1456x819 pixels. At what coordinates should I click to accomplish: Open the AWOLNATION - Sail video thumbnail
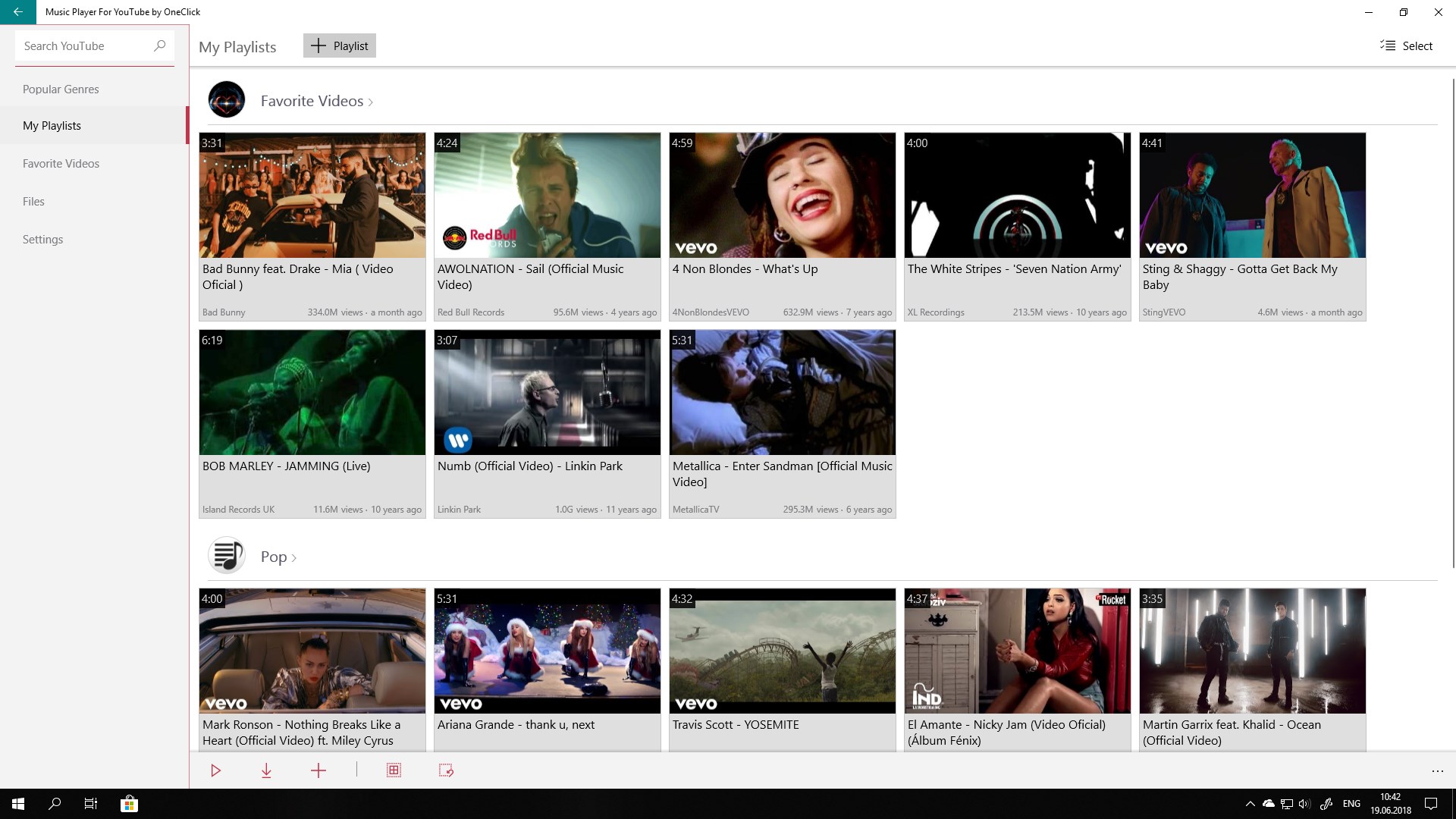[548, 196]
